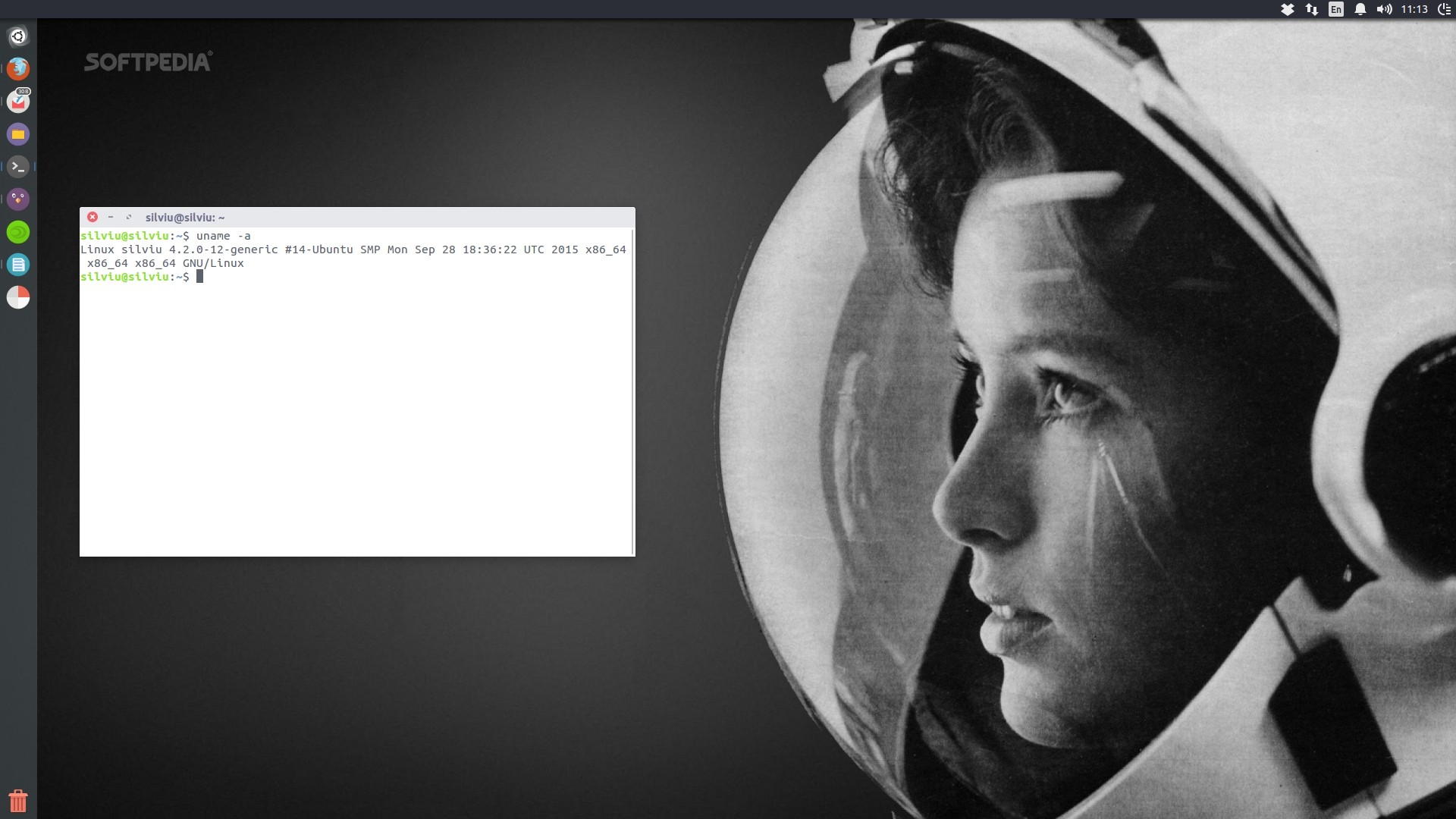Launch Firefox from the dock

click(18, 69)
